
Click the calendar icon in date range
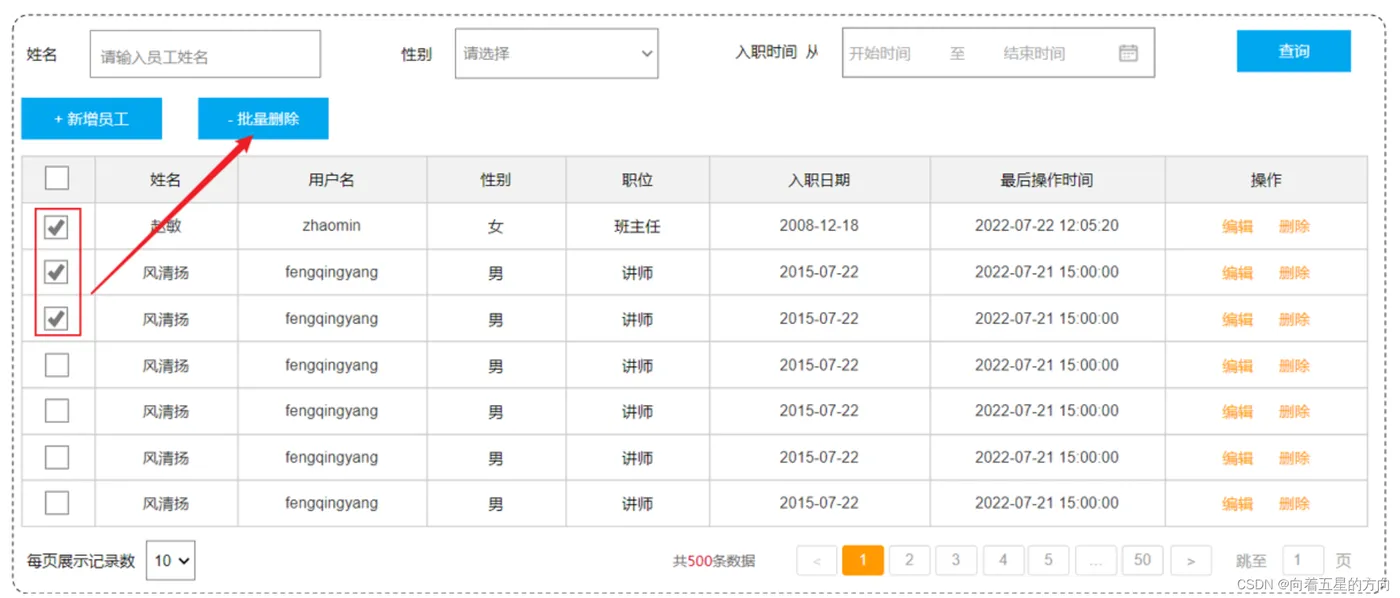(x=1128, y=53)
